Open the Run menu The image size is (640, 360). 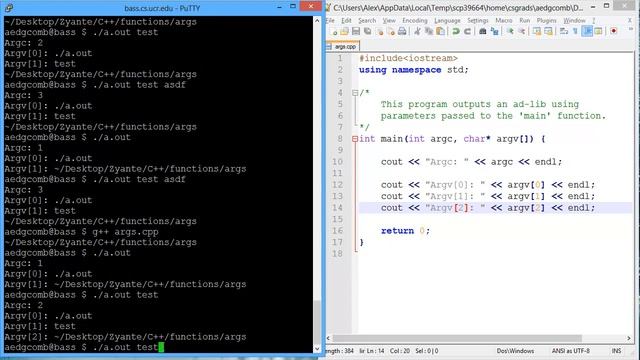(524, 20)
